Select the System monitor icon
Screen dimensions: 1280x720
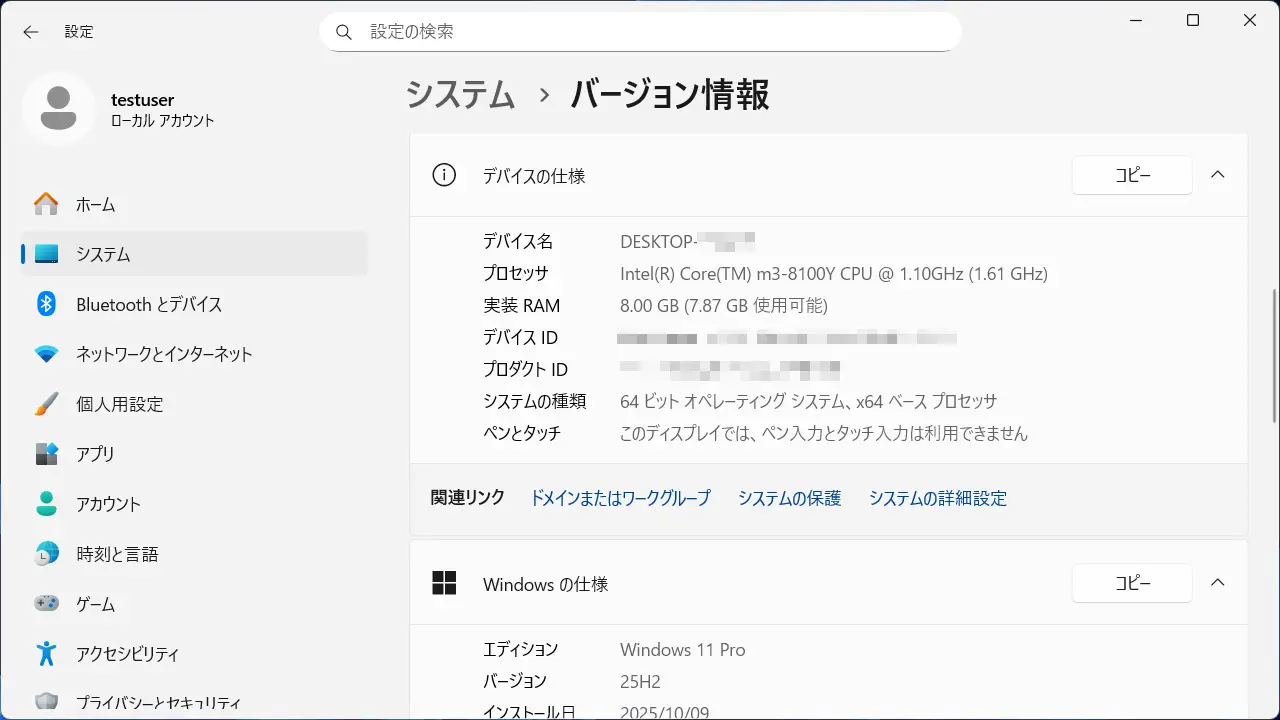46,254
